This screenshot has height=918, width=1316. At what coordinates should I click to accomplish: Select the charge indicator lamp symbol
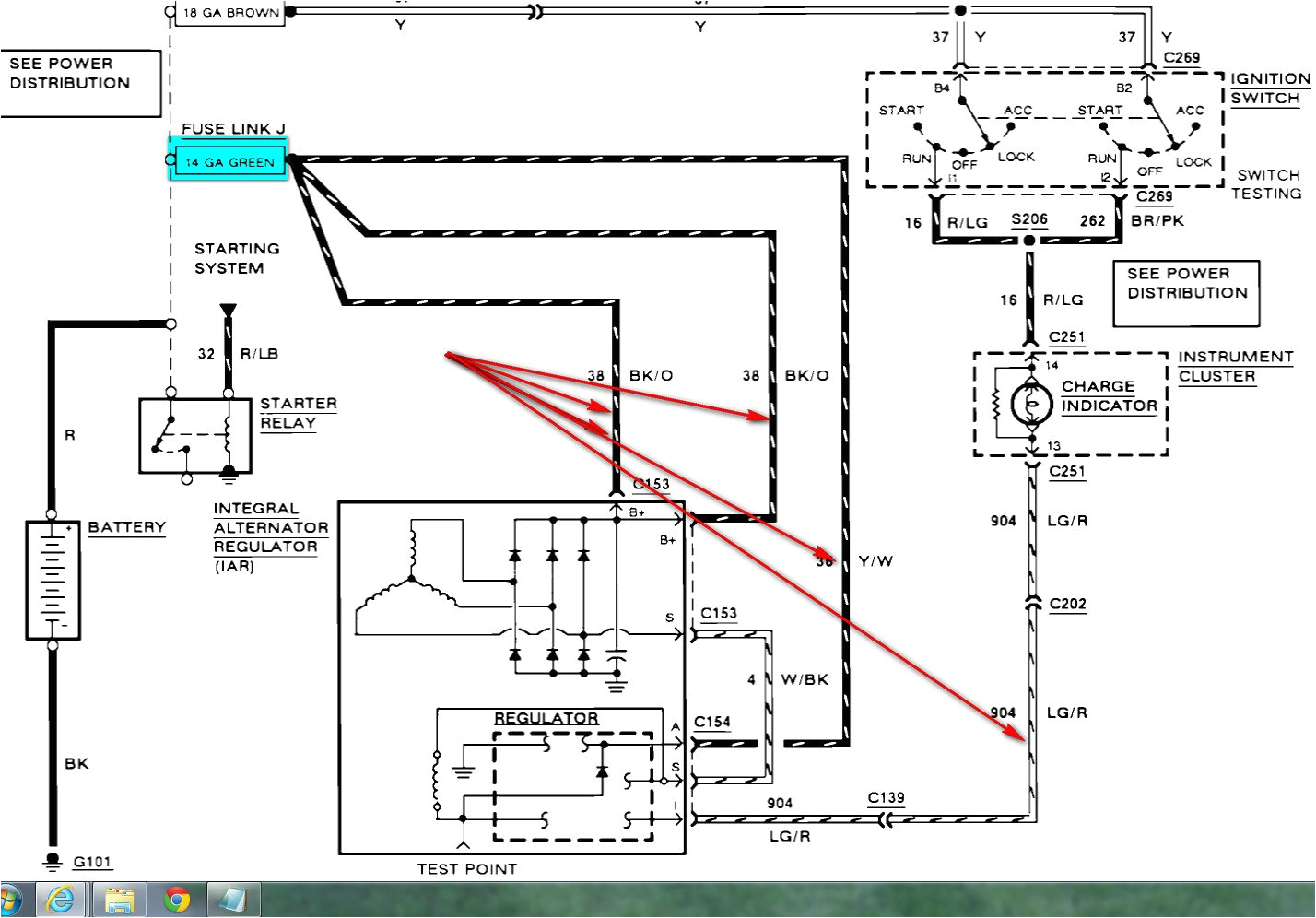point(1031,404)
